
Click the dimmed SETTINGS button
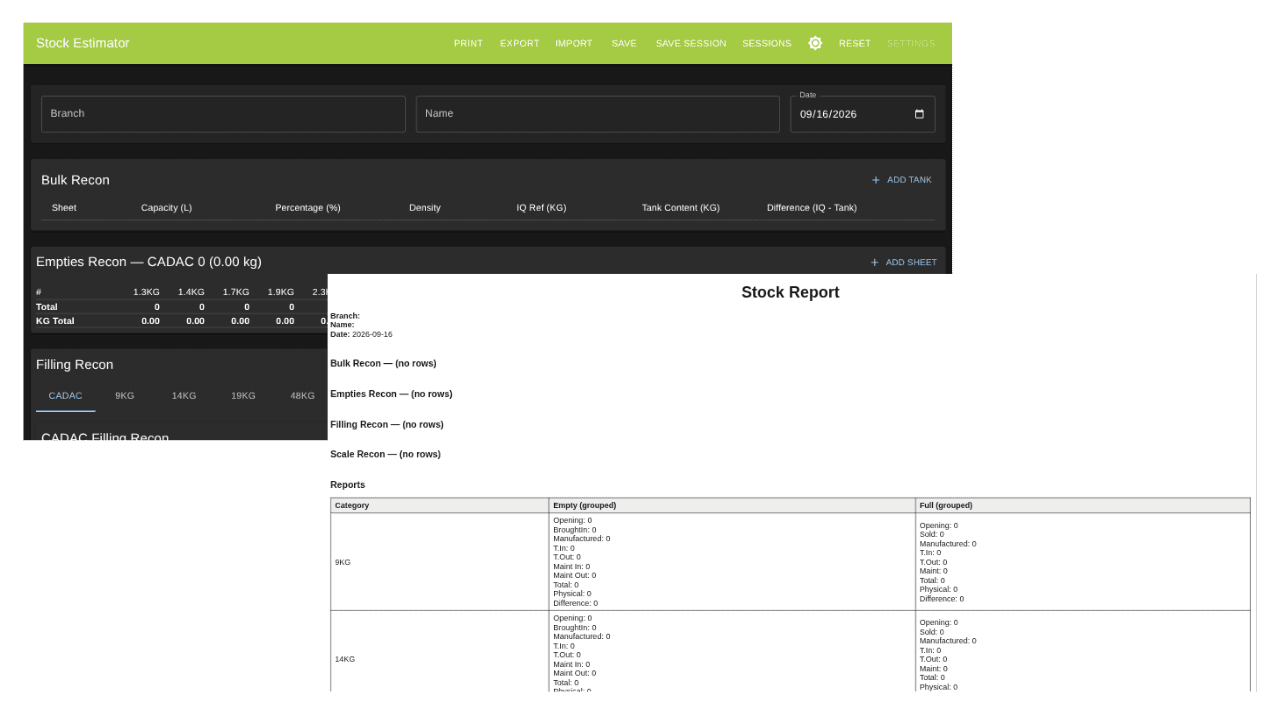(x=911, y=43)
